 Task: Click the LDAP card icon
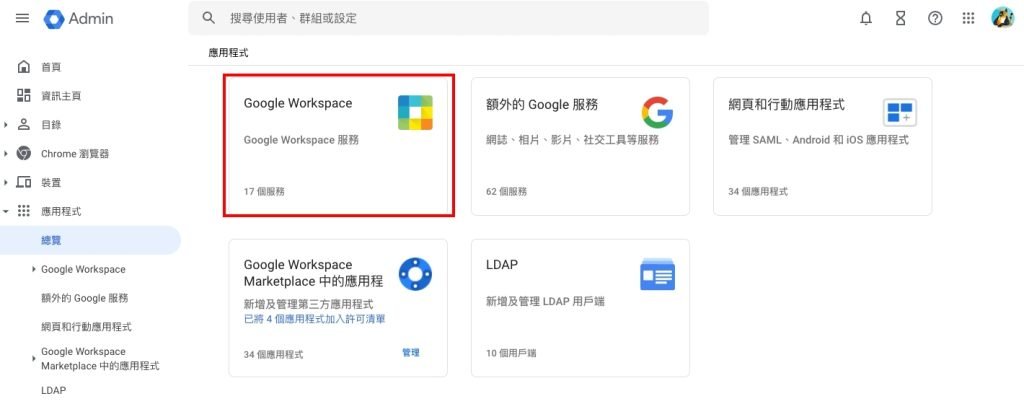click(x=657, y=274)
